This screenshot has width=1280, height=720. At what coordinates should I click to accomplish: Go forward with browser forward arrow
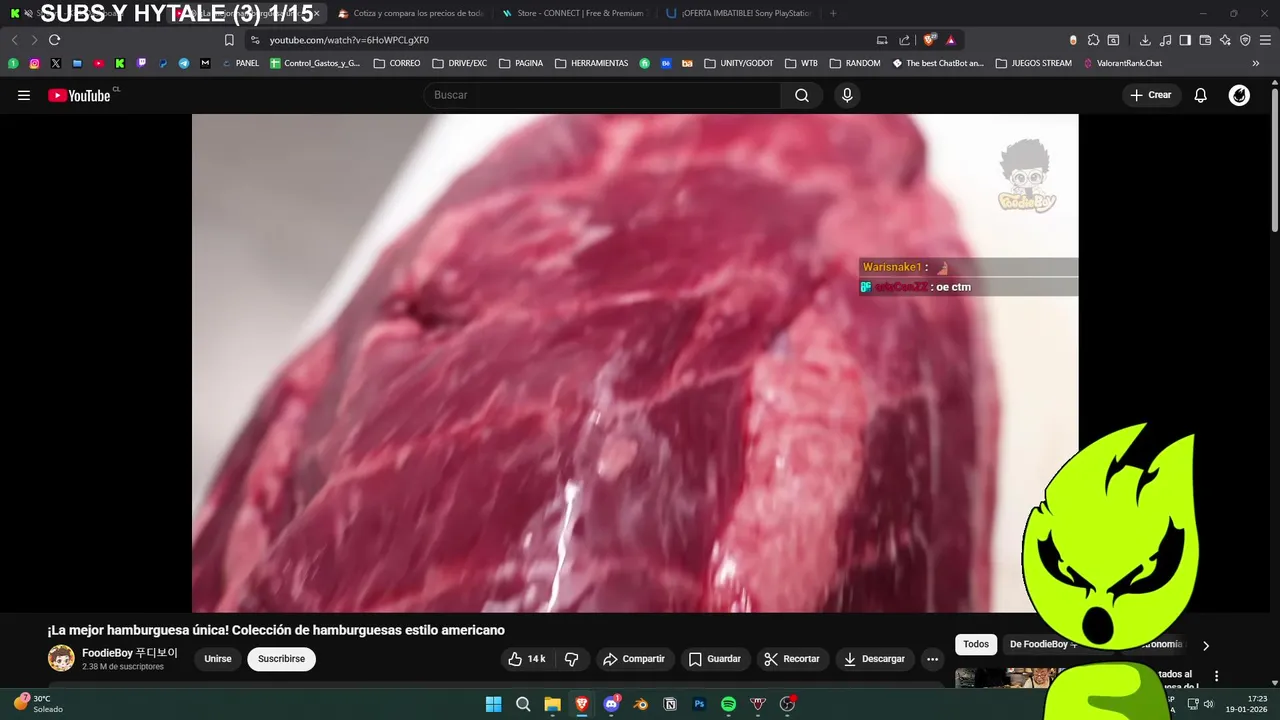pos(33,40)
